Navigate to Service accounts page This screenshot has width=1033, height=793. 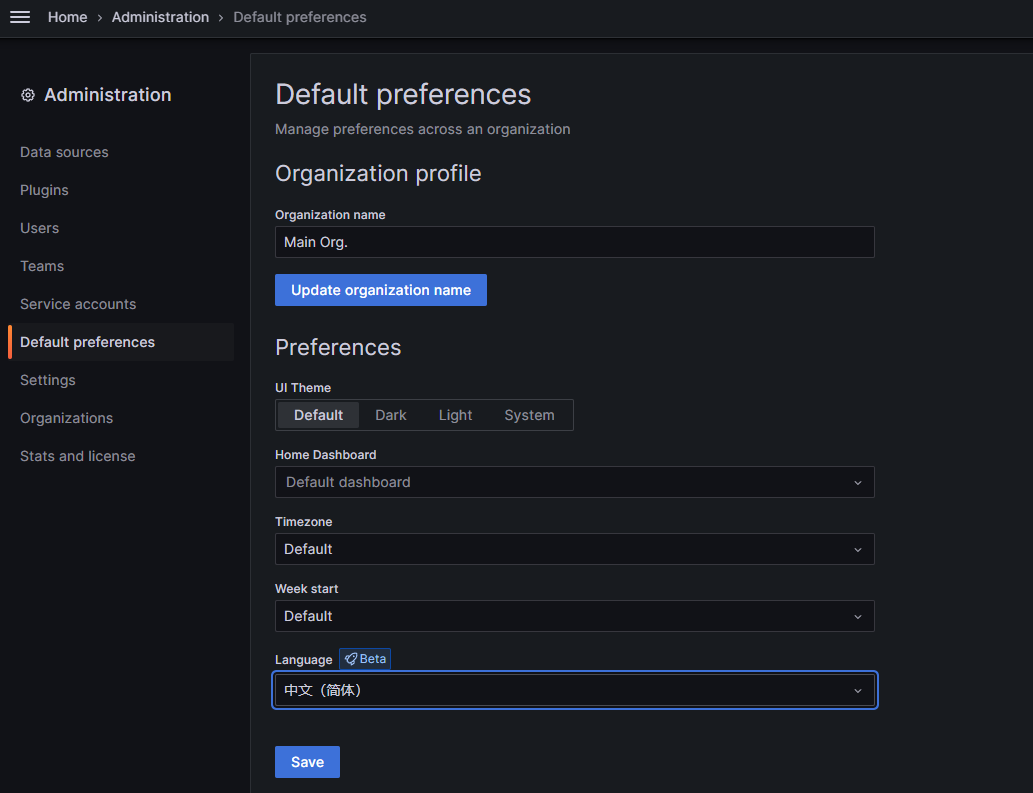pos(78,304)
